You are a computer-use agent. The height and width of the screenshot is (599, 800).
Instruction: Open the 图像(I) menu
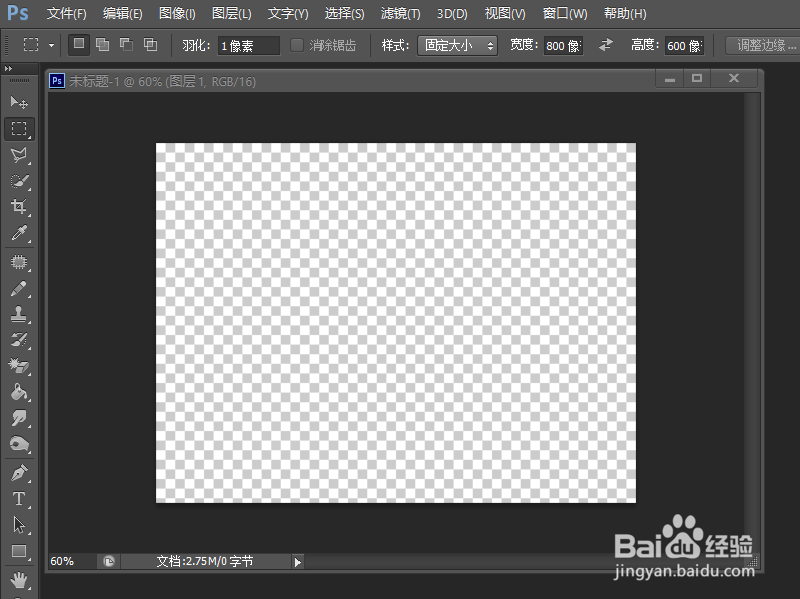pyautogui.click(x=177, y=13)
